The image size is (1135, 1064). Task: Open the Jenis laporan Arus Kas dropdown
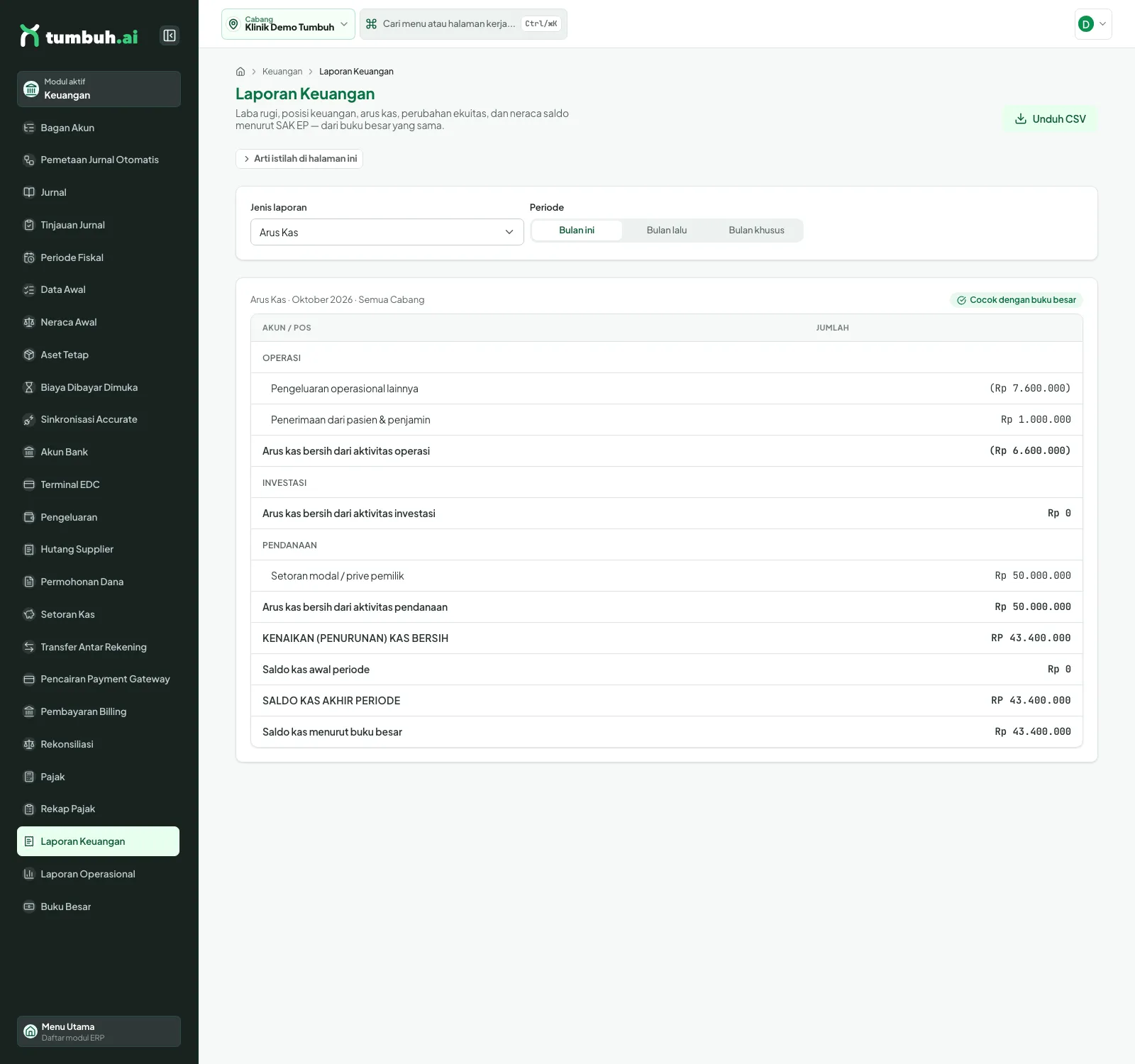pyautogui.click(x=387, y=232)
